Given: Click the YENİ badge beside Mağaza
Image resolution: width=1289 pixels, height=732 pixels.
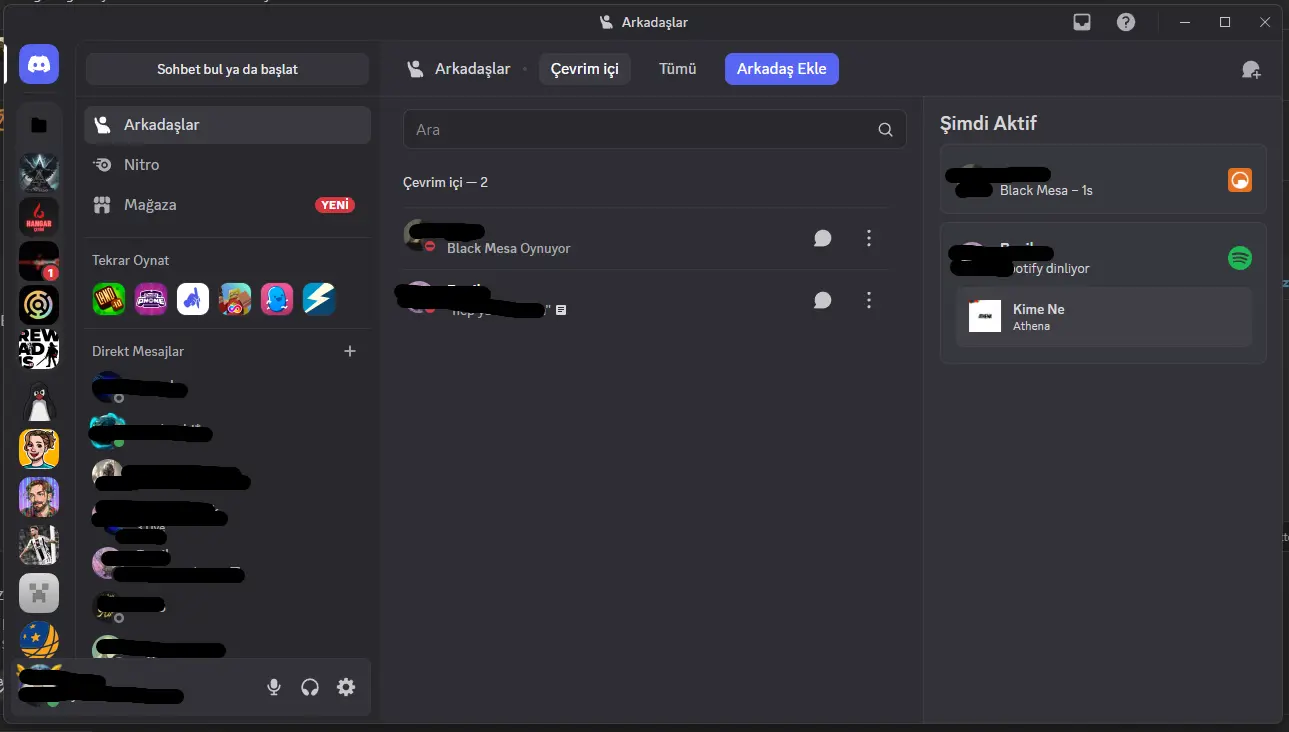Looking at the screenshot, I should coord(335,205).
